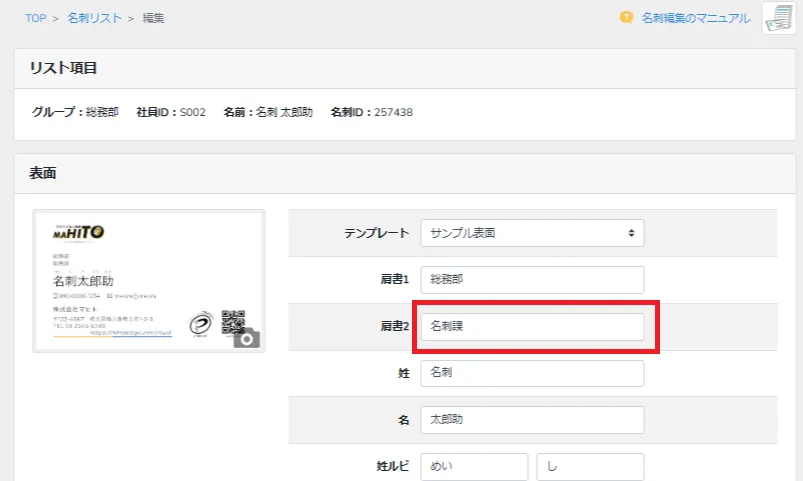Open the business card list icon top-right

click(x=779, y=18)
